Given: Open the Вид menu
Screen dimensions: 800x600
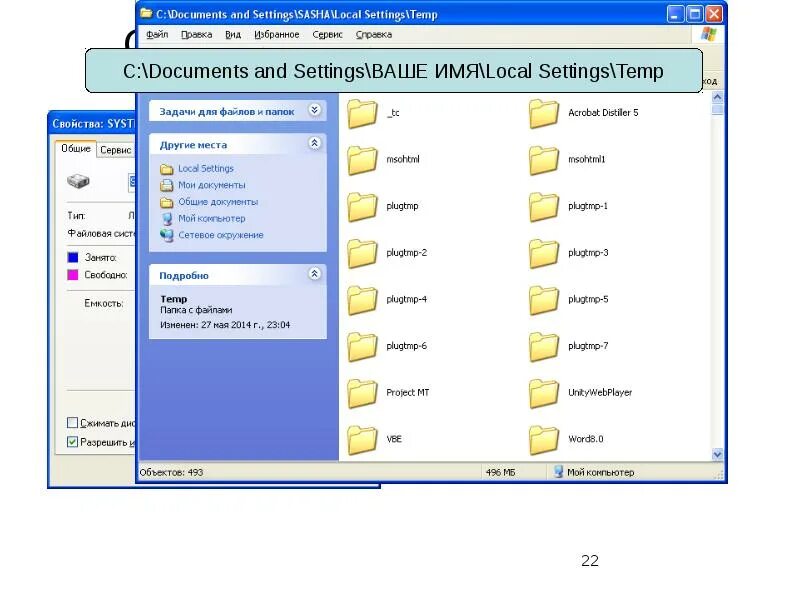Looking at the screenshot, I should tap(233, 35).
